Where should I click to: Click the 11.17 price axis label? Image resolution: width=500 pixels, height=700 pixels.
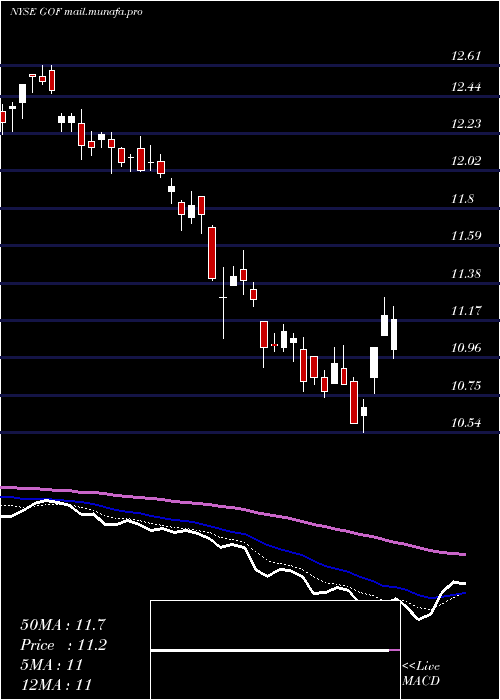point(466,311)
